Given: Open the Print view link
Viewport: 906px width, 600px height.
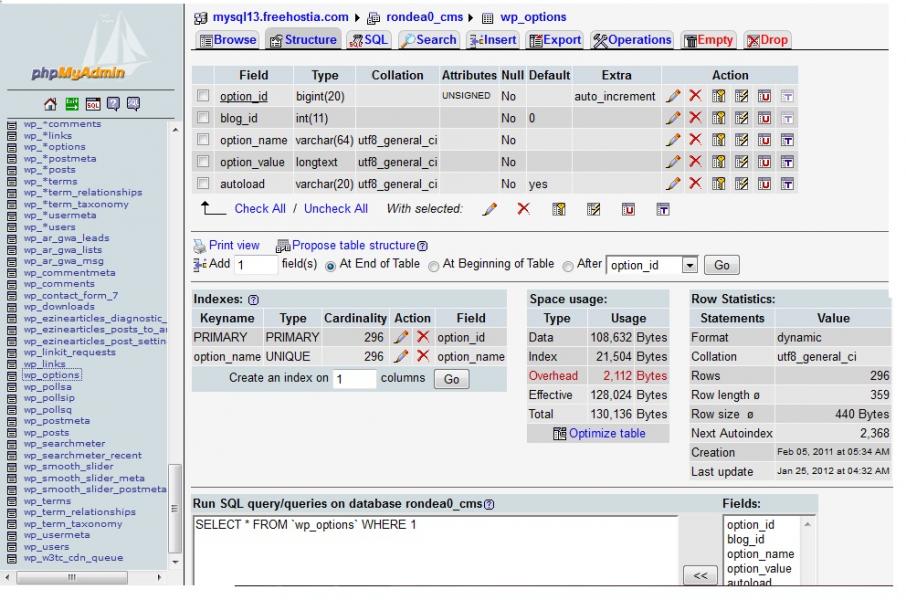Looking at the screenshot, I should coord(234,245).
